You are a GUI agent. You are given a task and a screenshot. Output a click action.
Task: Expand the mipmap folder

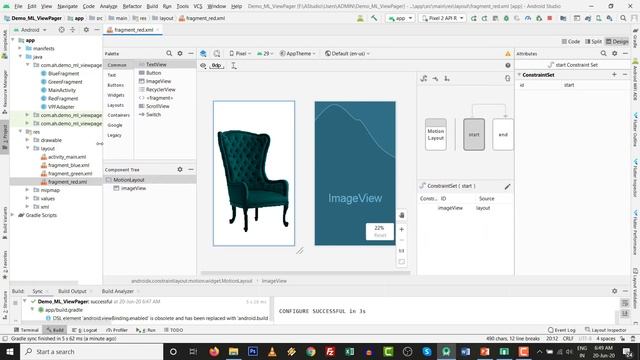[x=27, y=190]
